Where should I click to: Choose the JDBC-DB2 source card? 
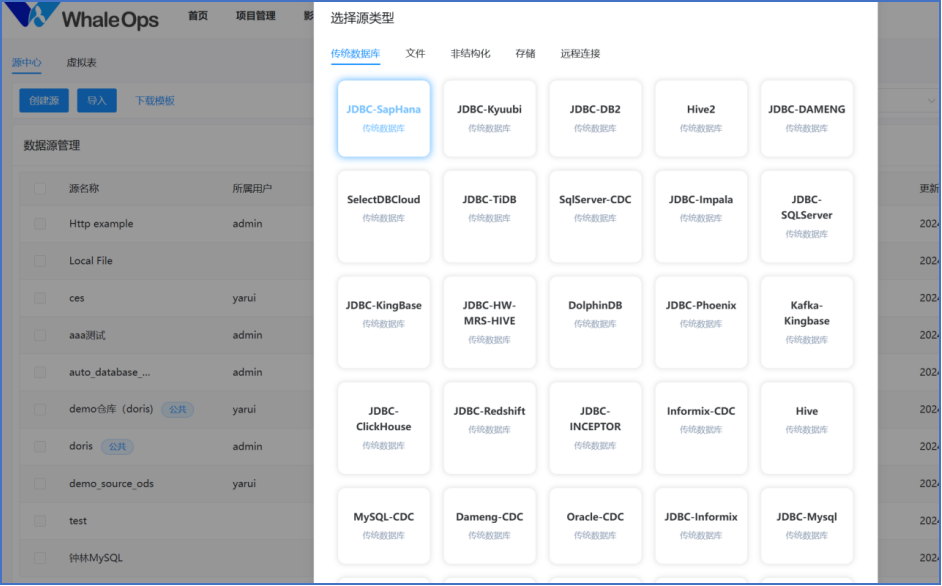595,118
